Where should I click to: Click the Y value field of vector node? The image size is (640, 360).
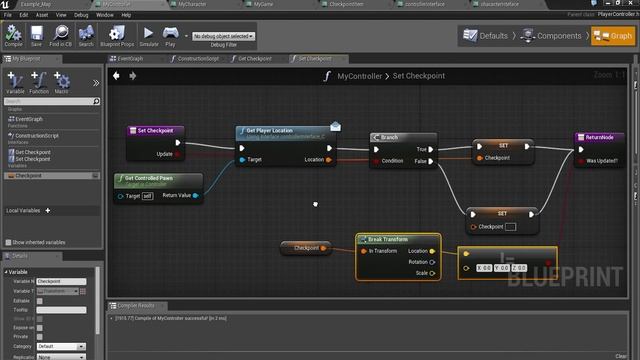pyautogui.click(x=502, y=268)
